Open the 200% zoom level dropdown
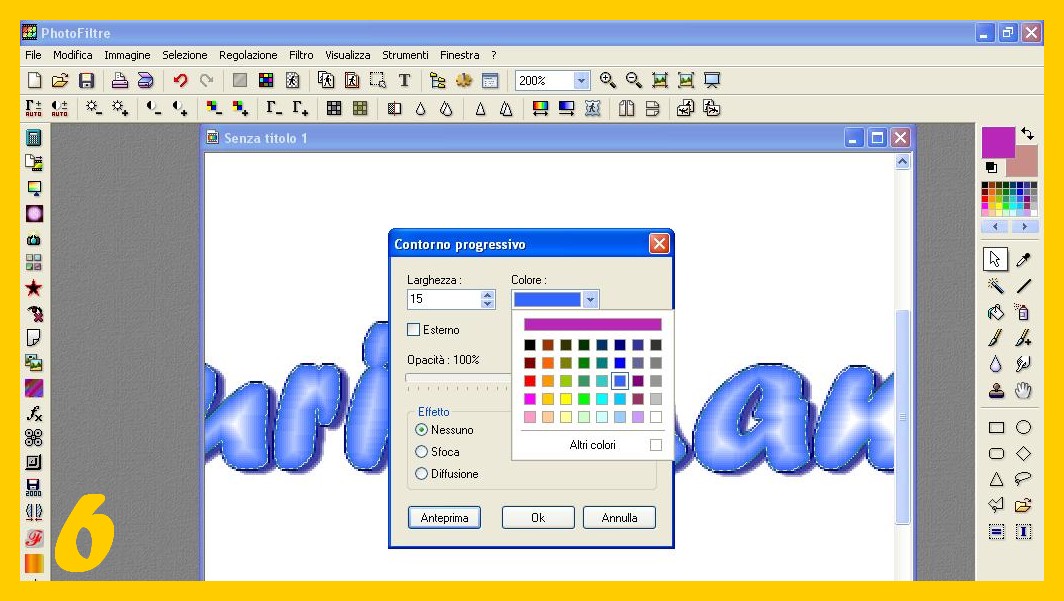The width and height of the screenshot is (1064, 601). [581, 81]
